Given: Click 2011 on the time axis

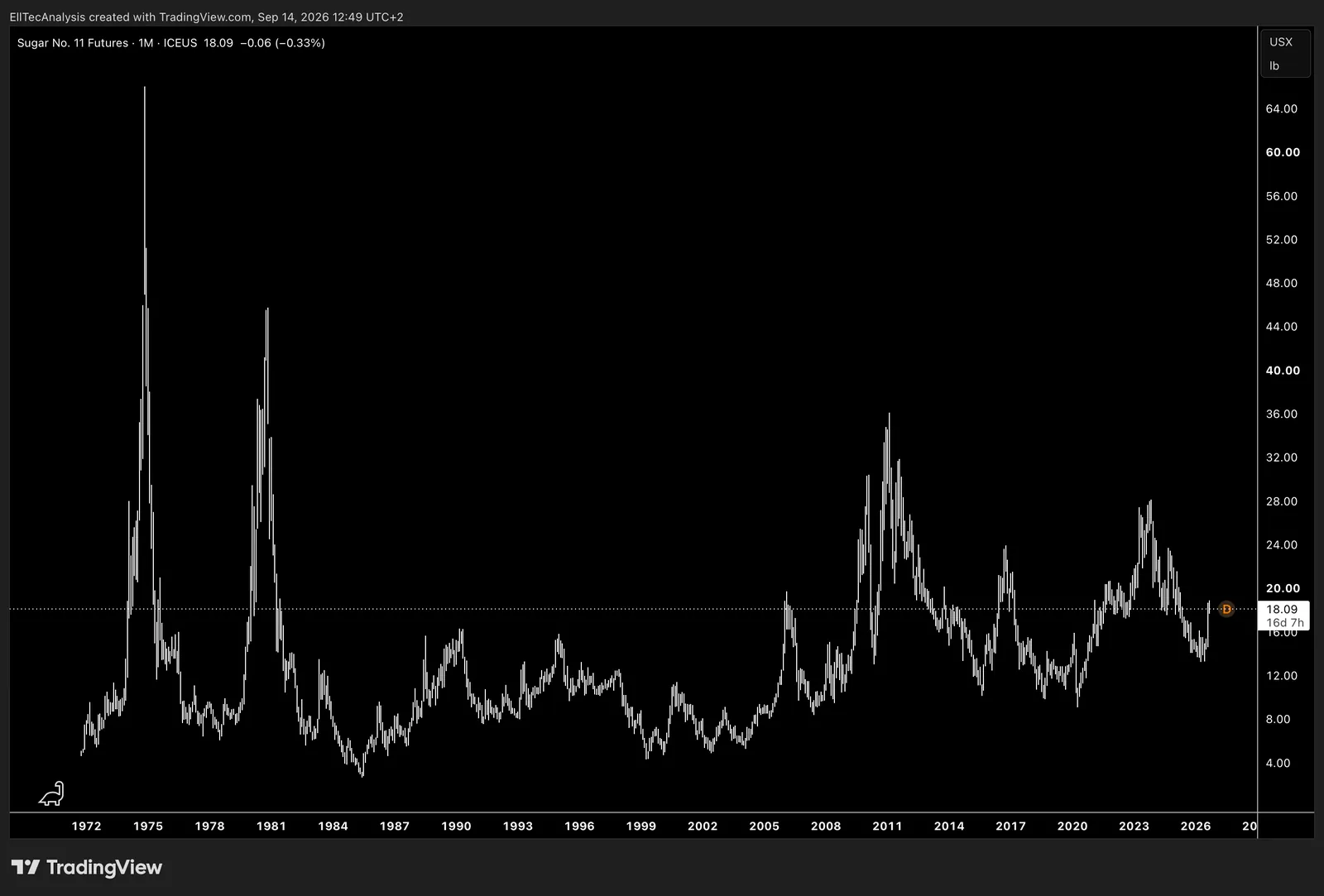Looking at the screenshot, I should (887, 826).
